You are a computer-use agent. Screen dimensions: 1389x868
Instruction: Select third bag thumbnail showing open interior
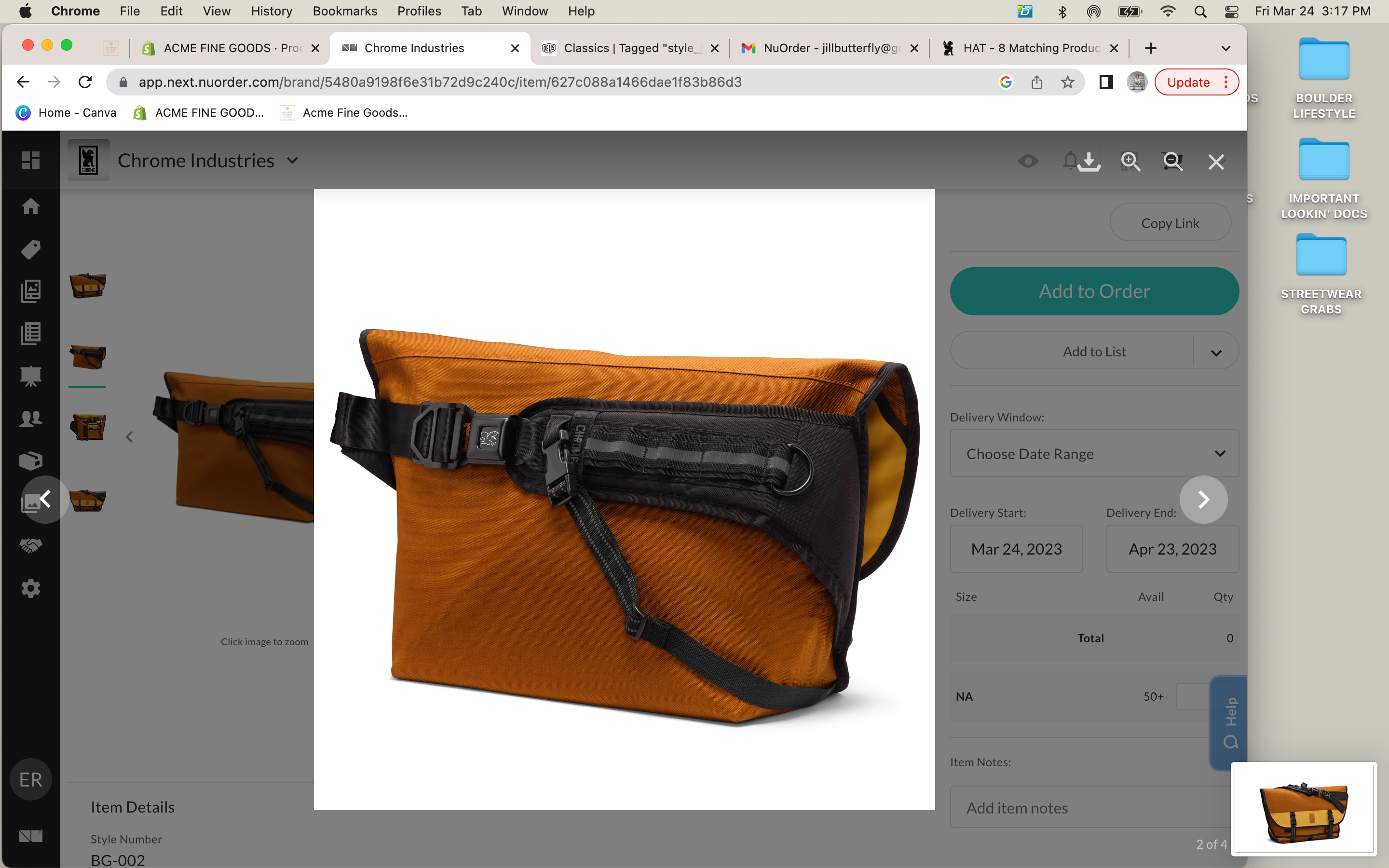(88, 427)
